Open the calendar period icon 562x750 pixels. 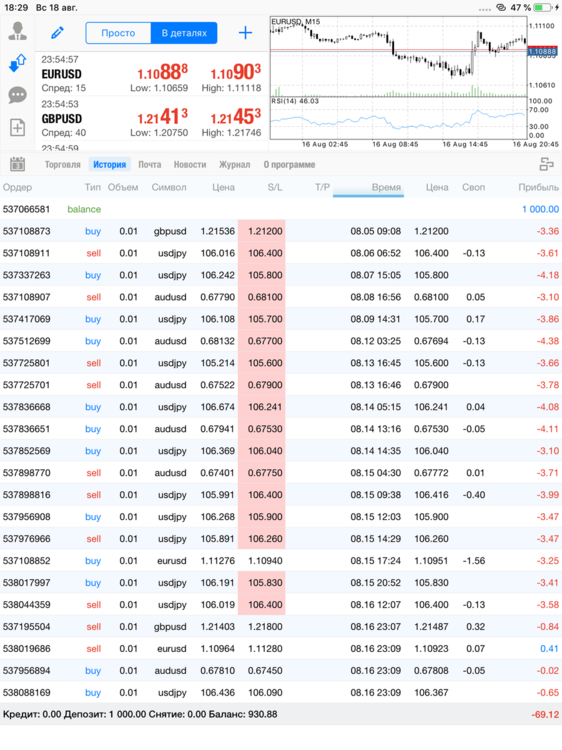pos(18,164)
